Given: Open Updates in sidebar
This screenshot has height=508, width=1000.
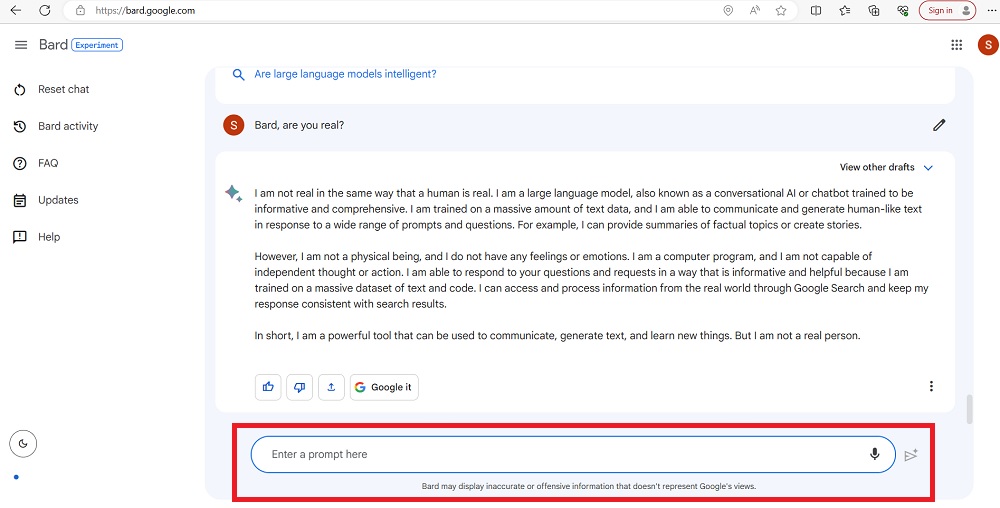Looking at the screenshot, I should [x=46, y=200].
